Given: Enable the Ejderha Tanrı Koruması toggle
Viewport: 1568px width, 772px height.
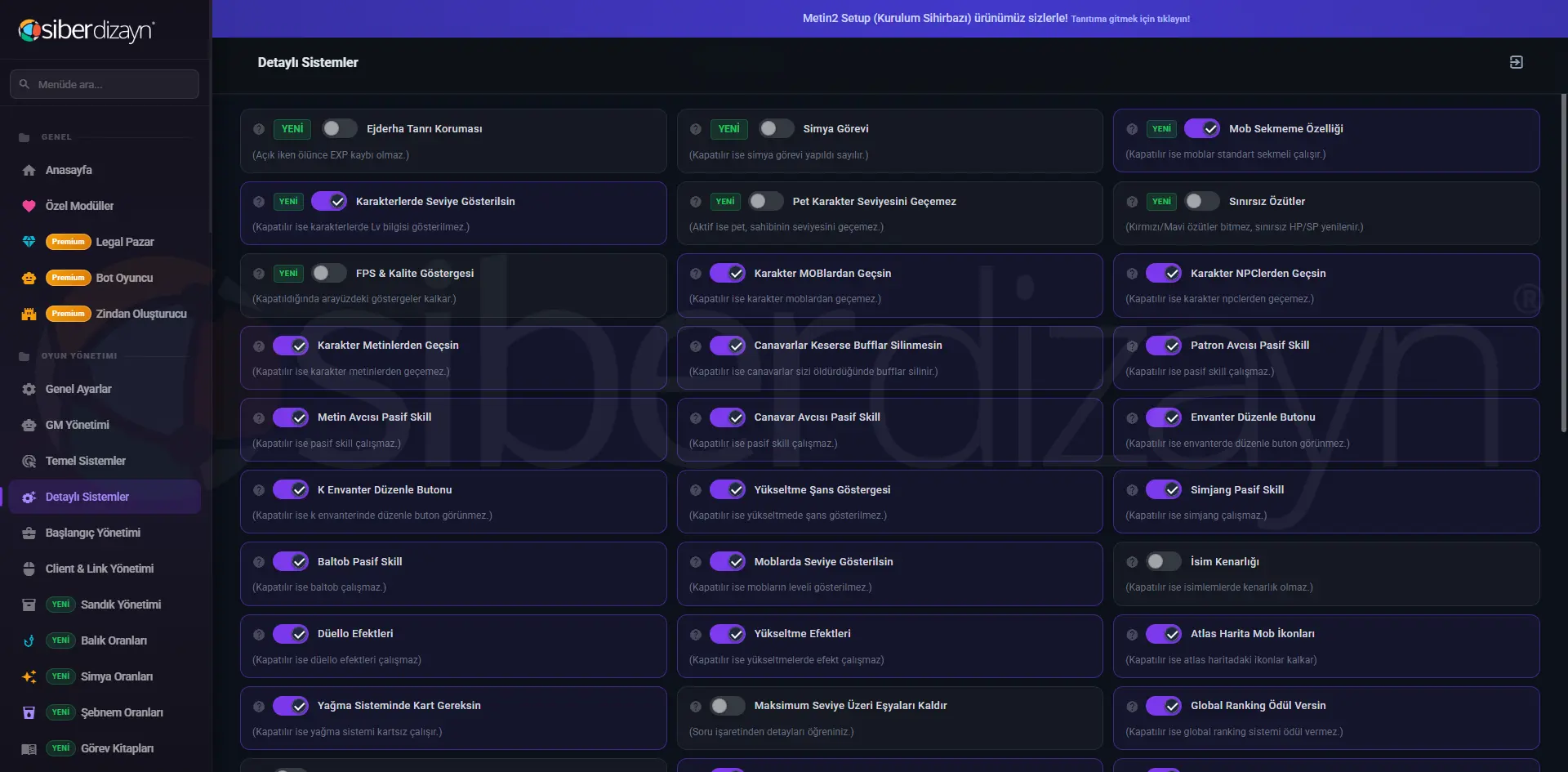Looking at the screenshot, I should point(338,128).
